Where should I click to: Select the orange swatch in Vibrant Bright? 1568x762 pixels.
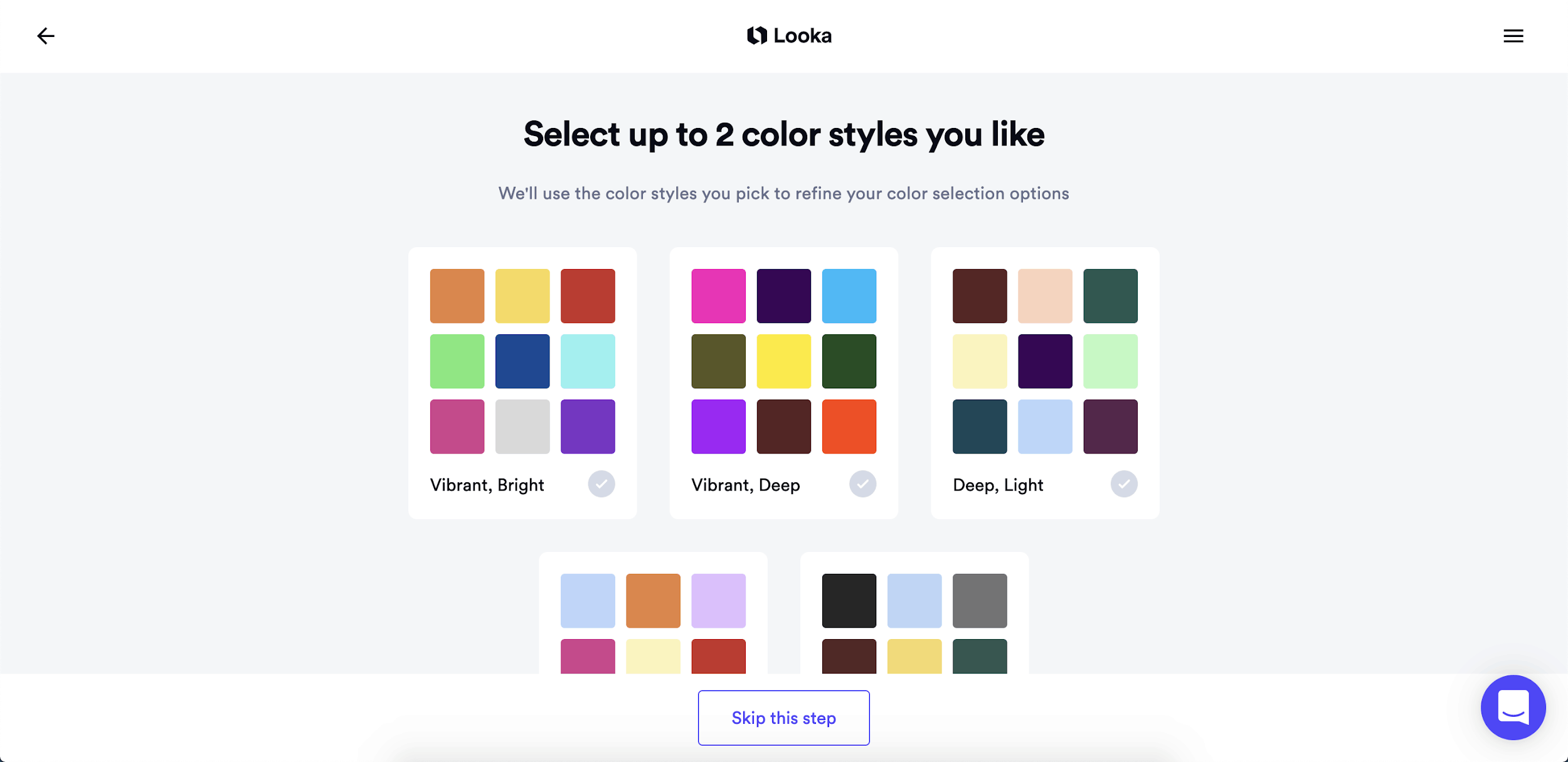[x=457, y=295]
